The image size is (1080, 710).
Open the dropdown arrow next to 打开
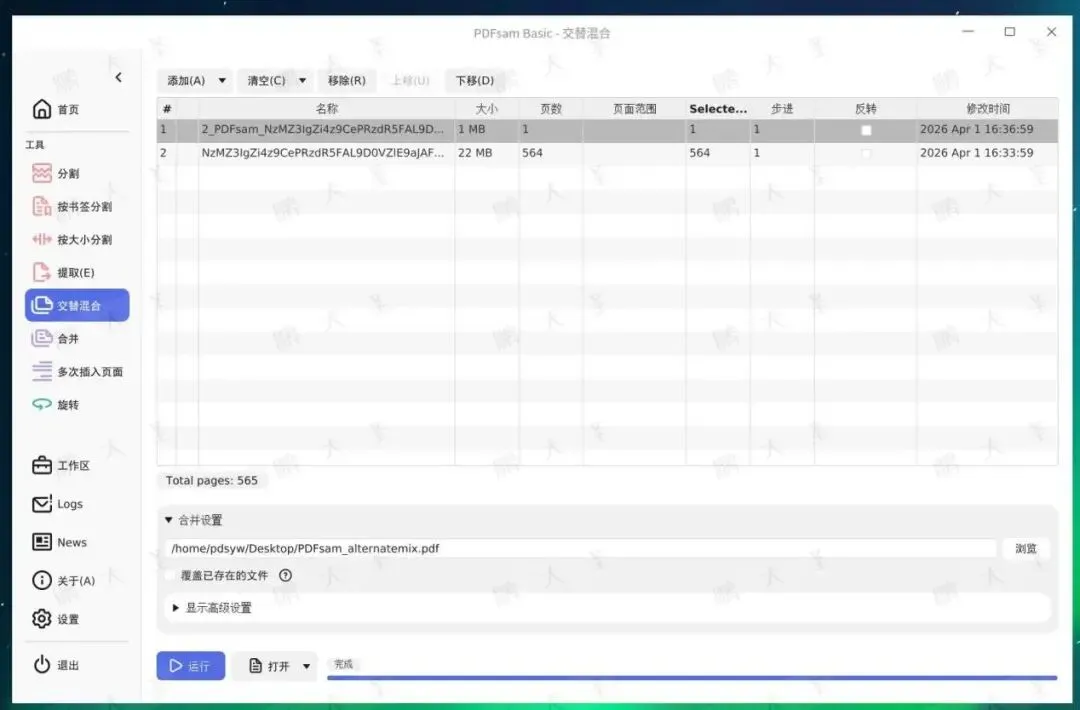pos(307,666)
